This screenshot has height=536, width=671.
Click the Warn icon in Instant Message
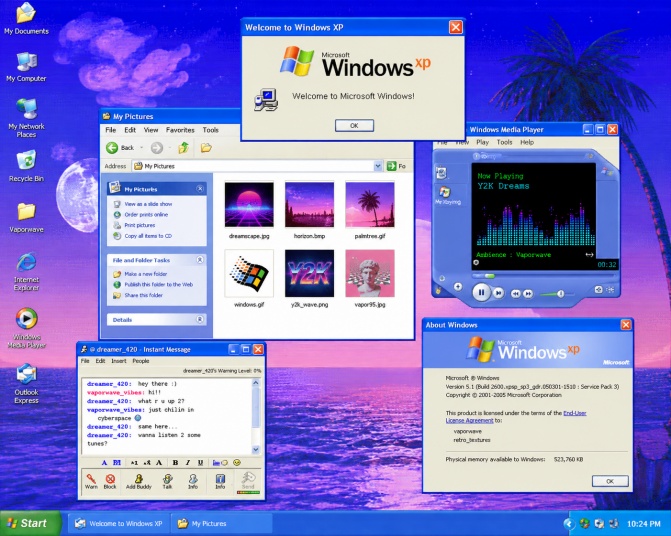(91, 481)
